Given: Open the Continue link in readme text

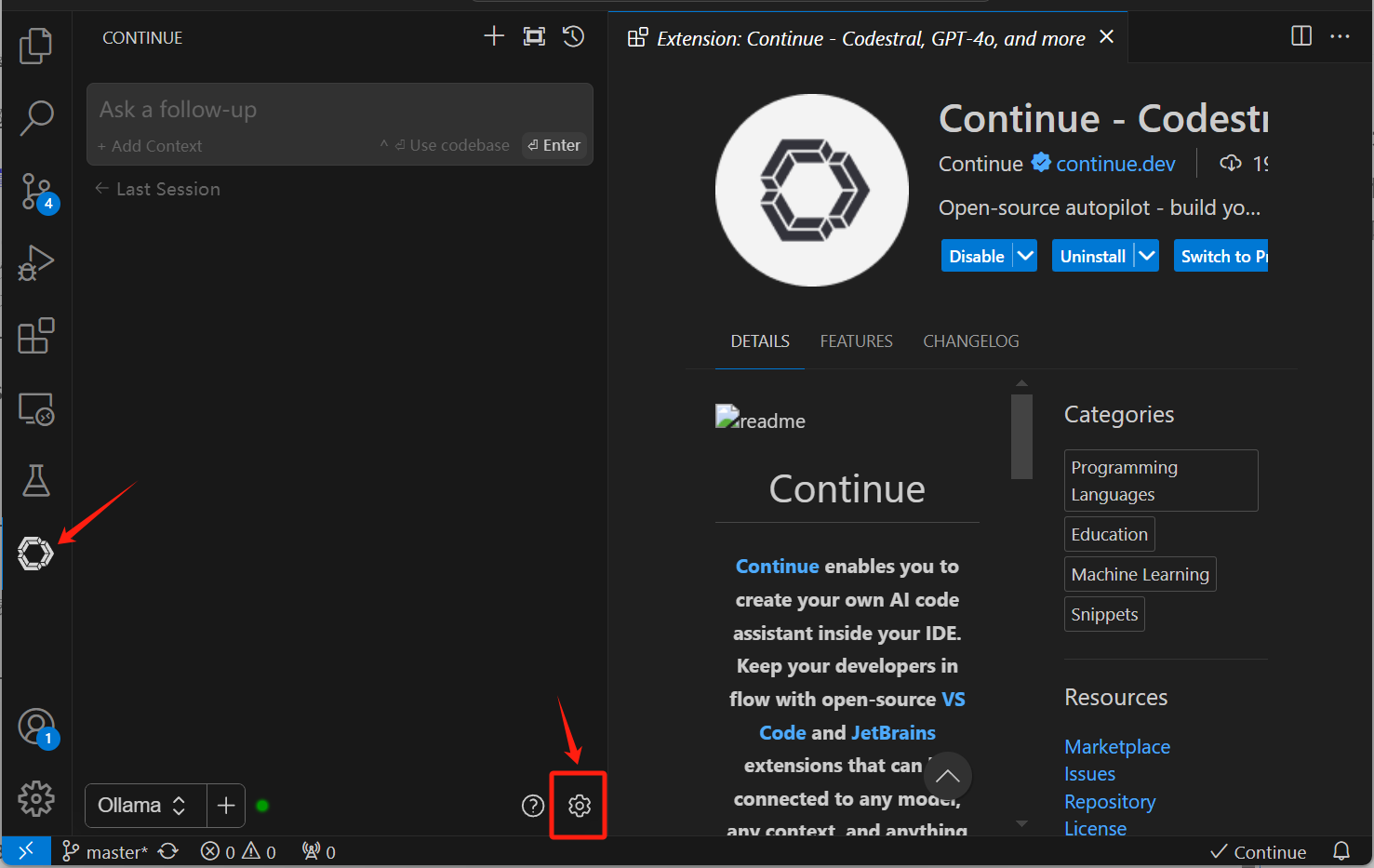Looking at the screenshot, I should point(777,567).
